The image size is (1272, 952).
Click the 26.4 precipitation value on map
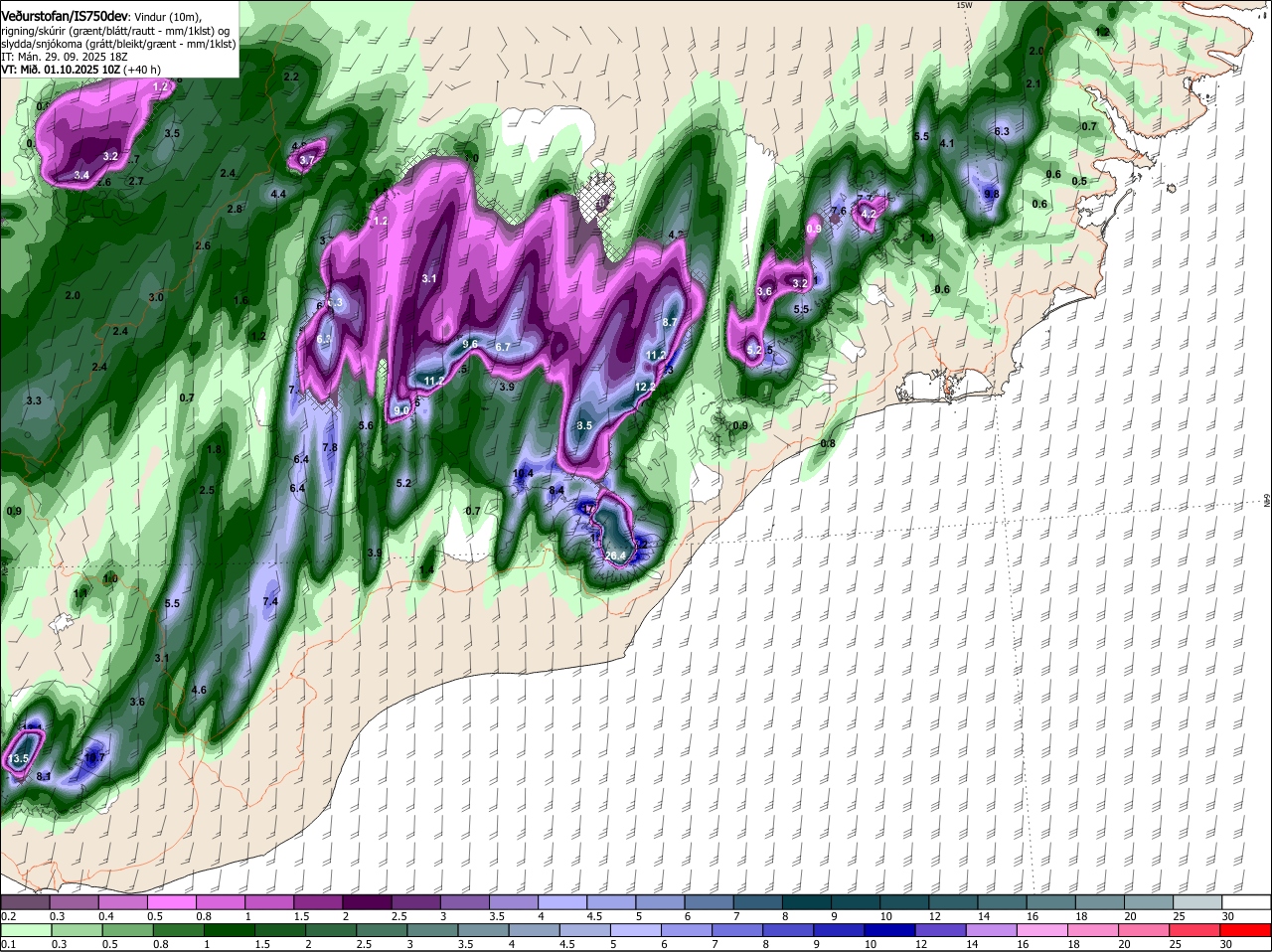pos(616,555)
